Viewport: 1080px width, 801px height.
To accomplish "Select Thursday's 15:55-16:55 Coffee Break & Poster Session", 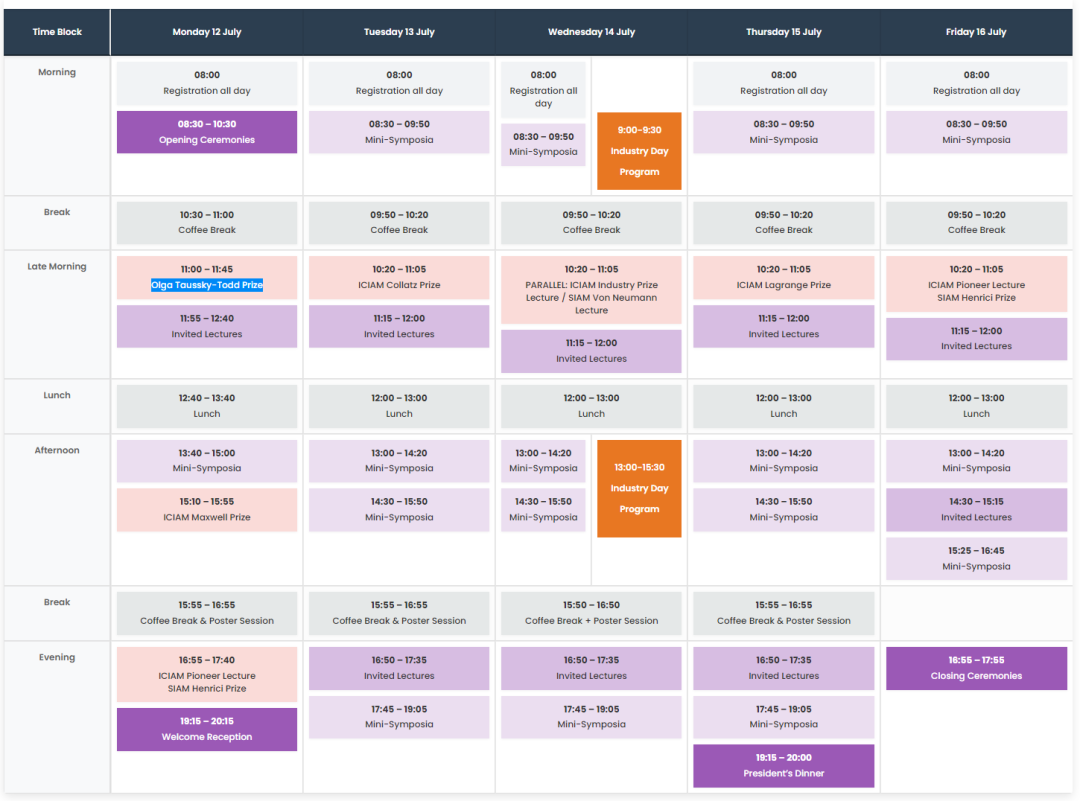I will click(x=784, y=613).
